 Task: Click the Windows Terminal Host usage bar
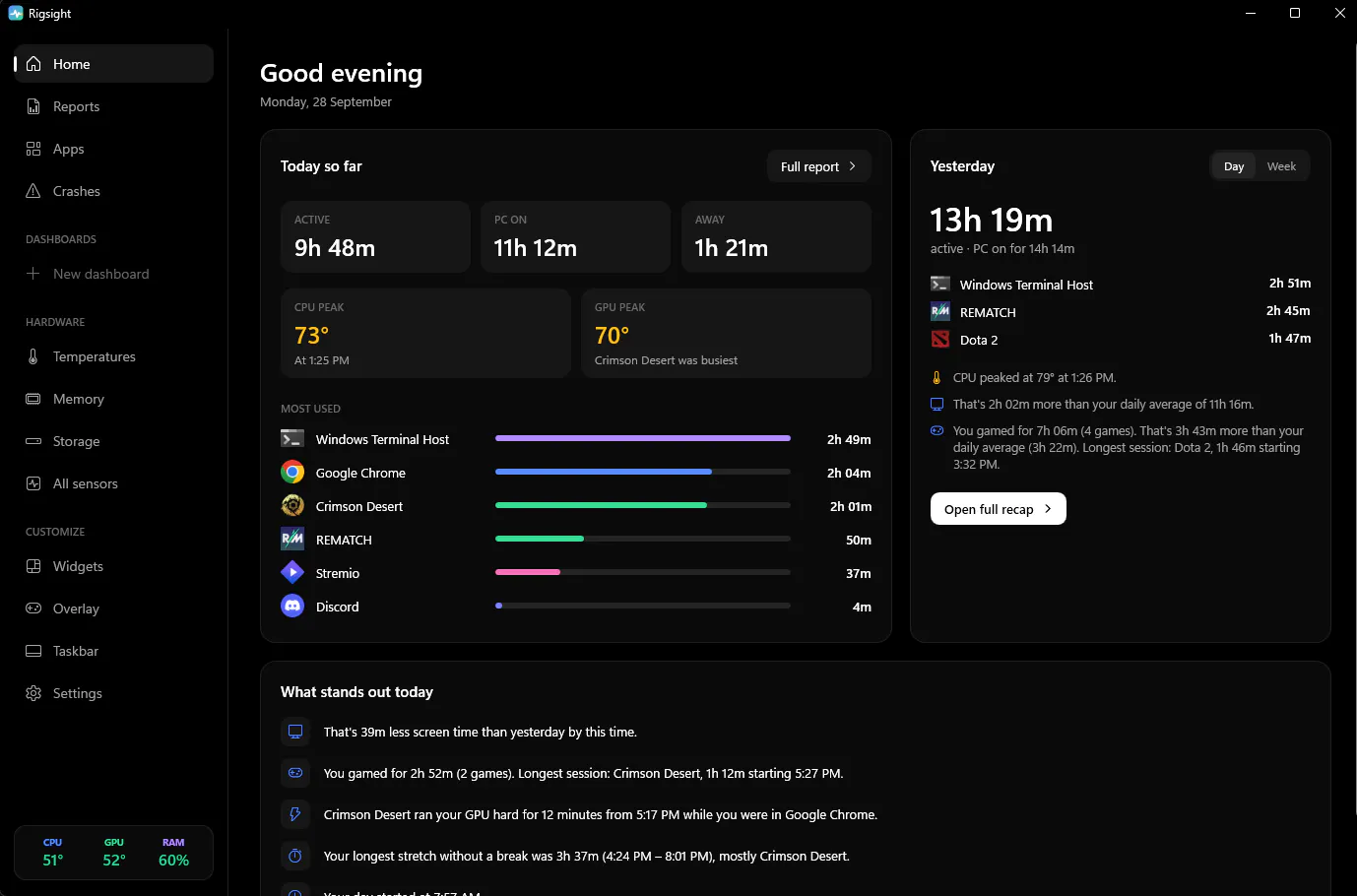coord(643,438)
